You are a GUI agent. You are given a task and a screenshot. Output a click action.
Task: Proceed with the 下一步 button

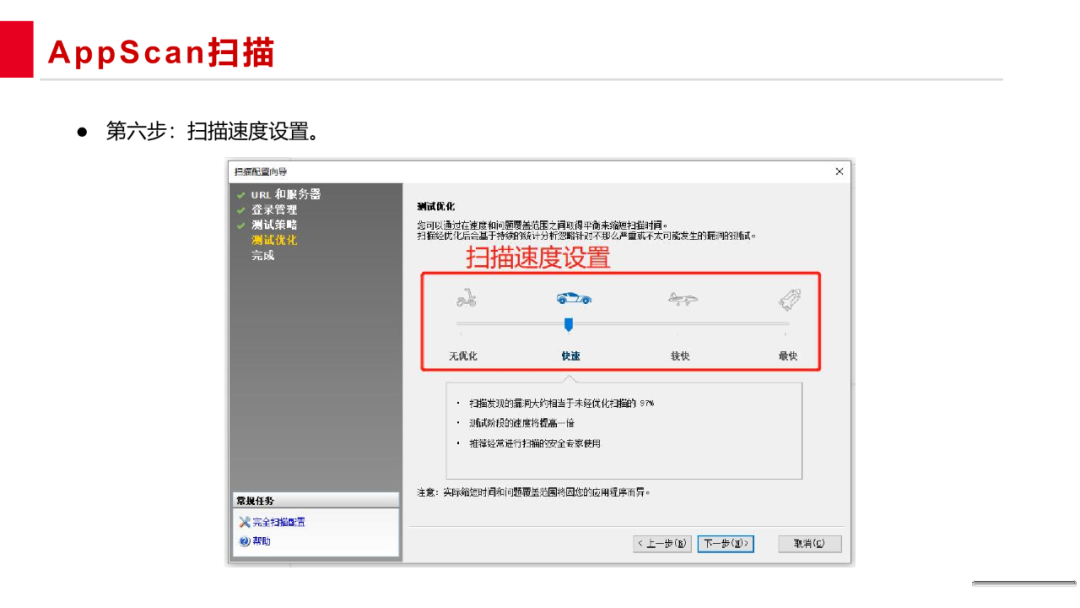pos(725,543)
